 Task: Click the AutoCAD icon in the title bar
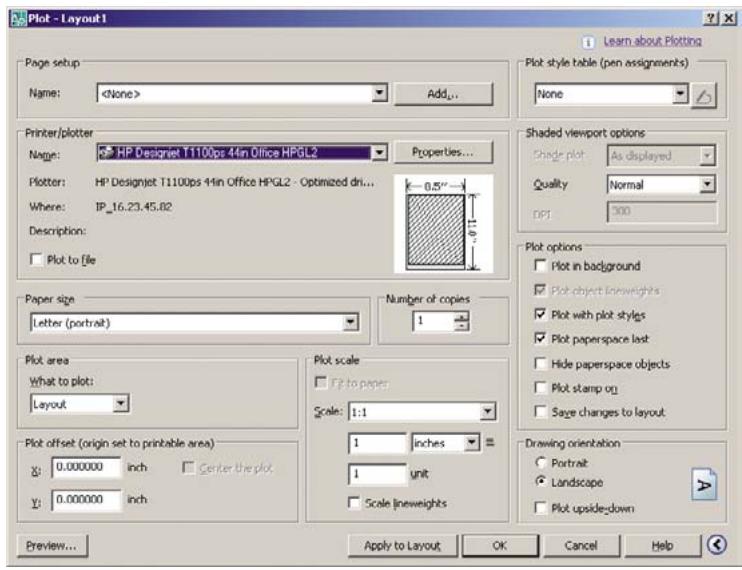pyautogui.click(x=18, y=19)
